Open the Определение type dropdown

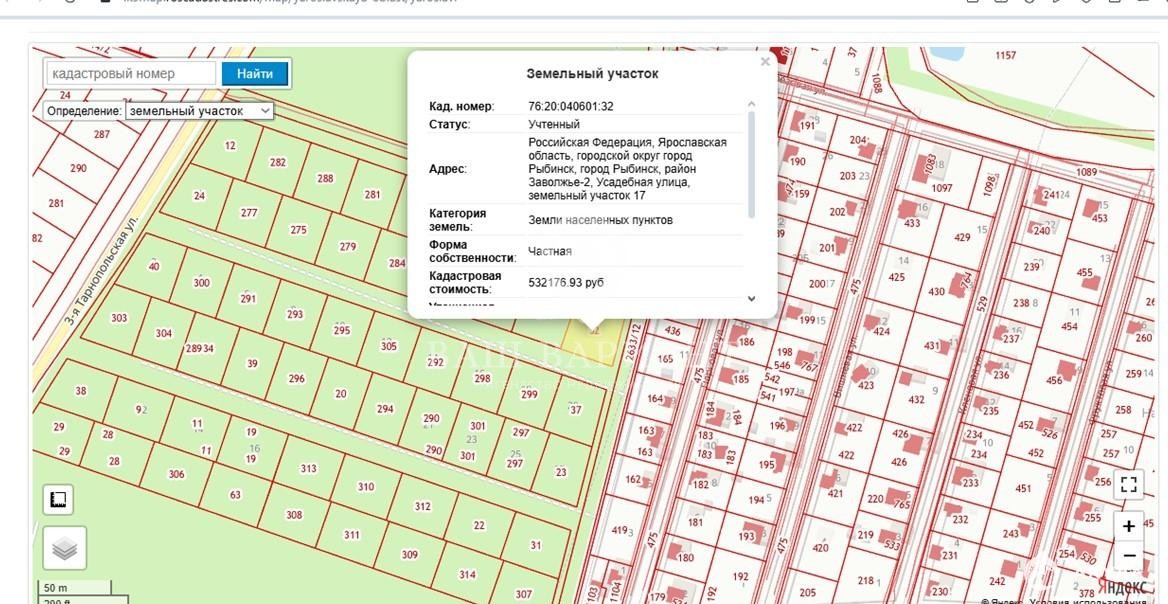pyautogui.click(x=200, y=111)
